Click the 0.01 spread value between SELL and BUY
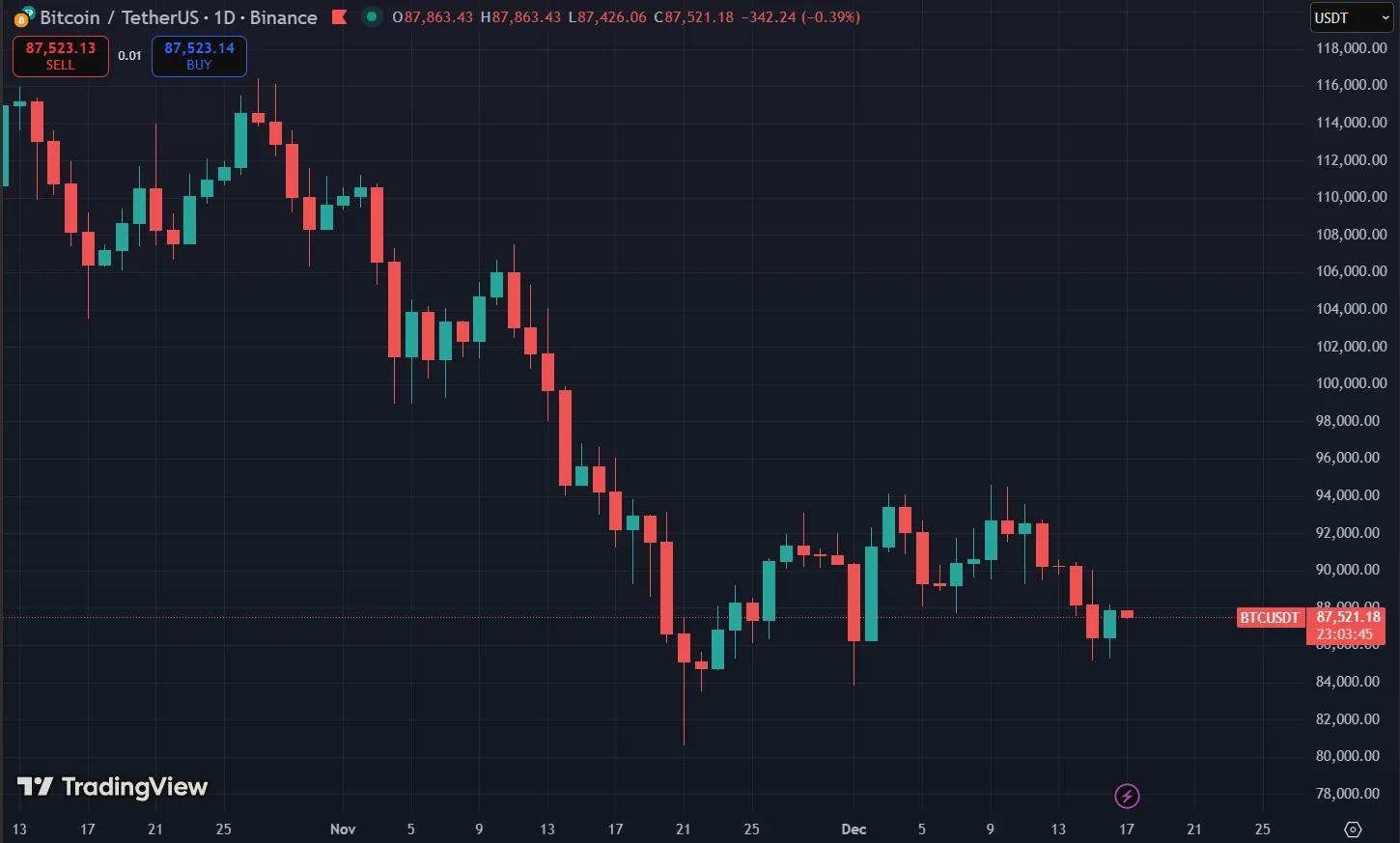This screenshot has width=1400, height=843. pos(129,55)
